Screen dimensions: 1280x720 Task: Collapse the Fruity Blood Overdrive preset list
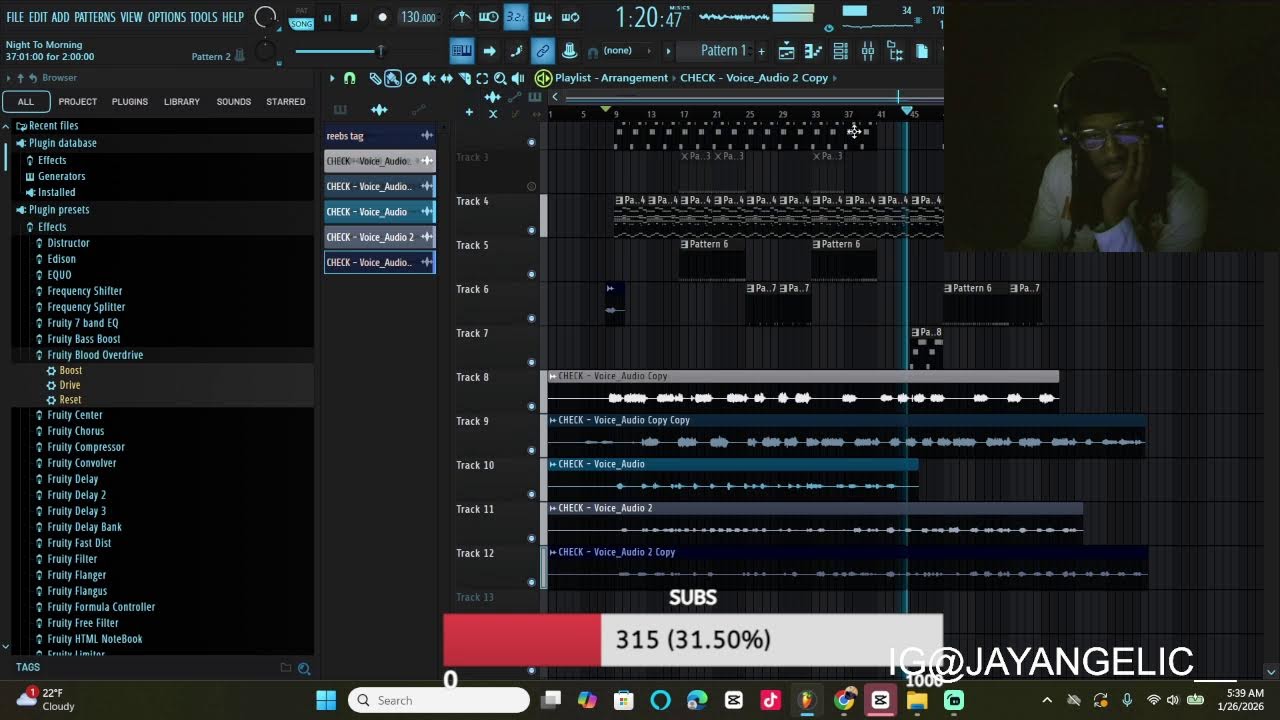pyautogui.click(x=95, y=355)
